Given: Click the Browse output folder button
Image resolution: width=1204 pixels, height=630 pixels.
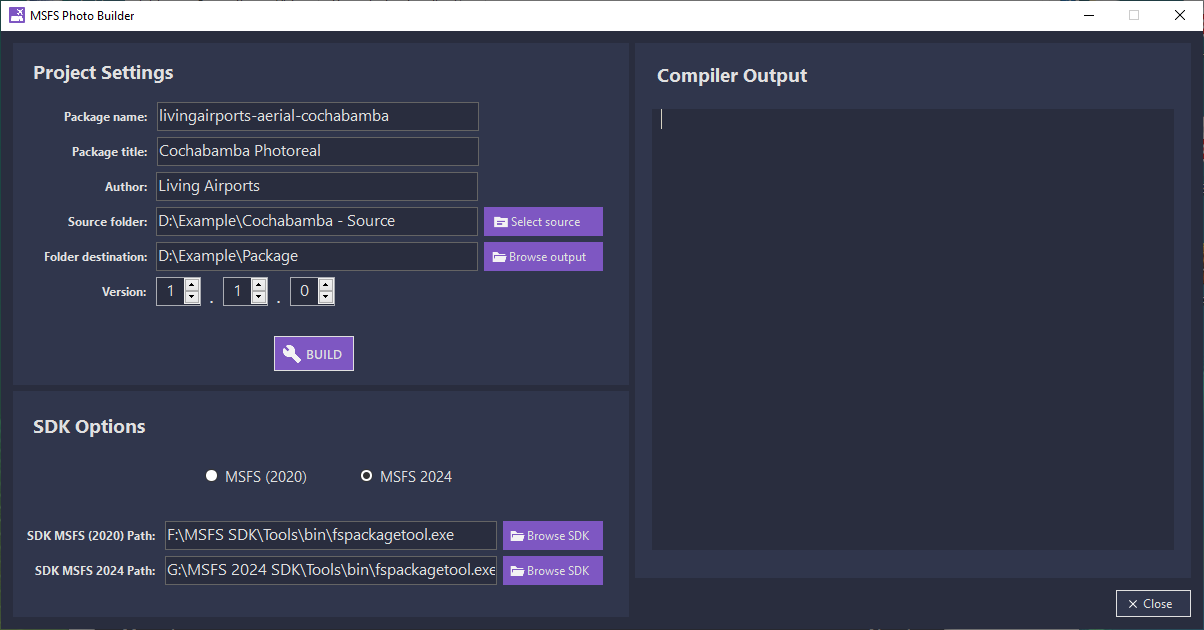Looking at the screenshot, I should coord(543,257).
